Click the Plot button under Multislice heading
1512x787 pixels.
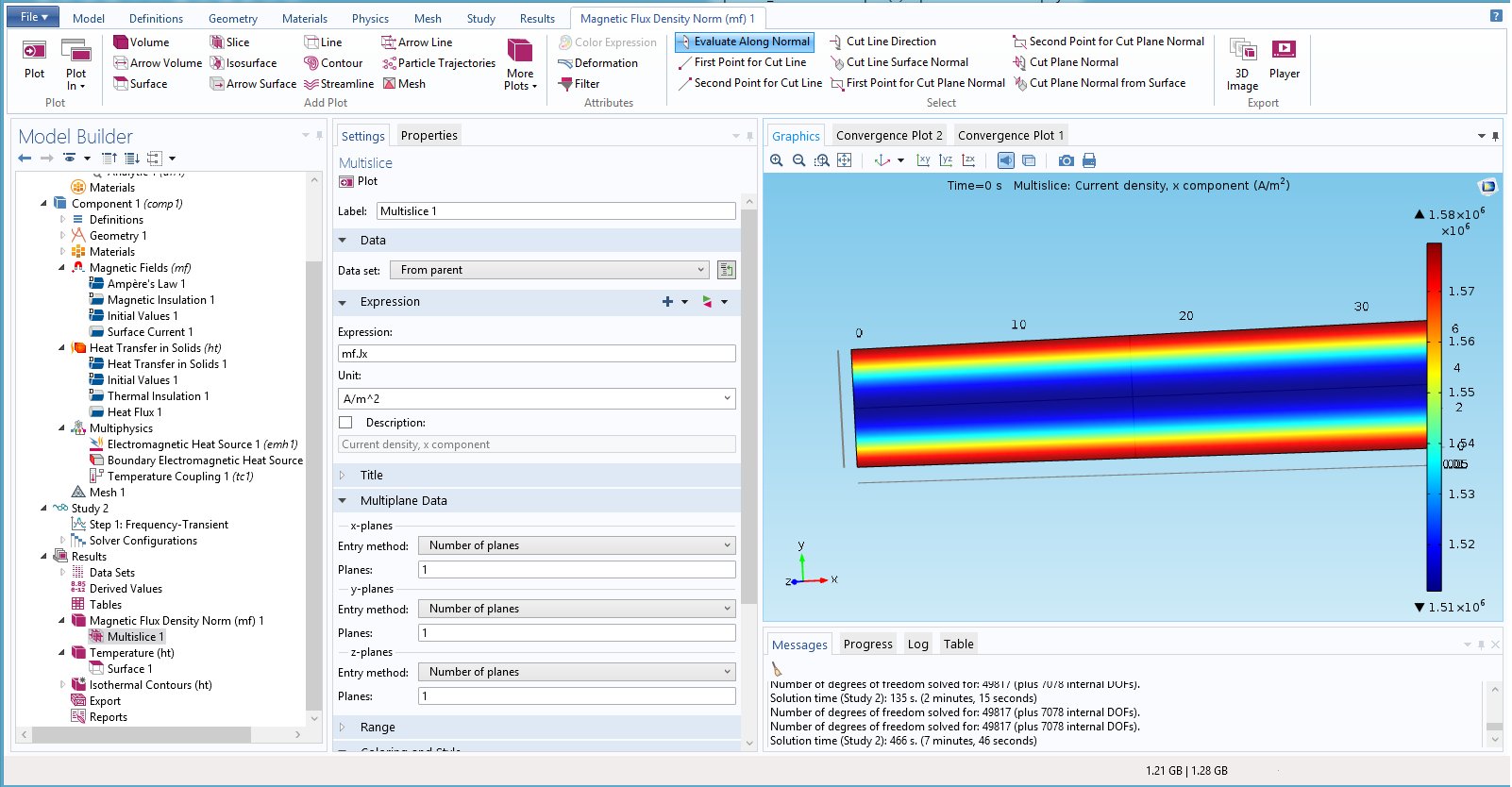point(359,181)
